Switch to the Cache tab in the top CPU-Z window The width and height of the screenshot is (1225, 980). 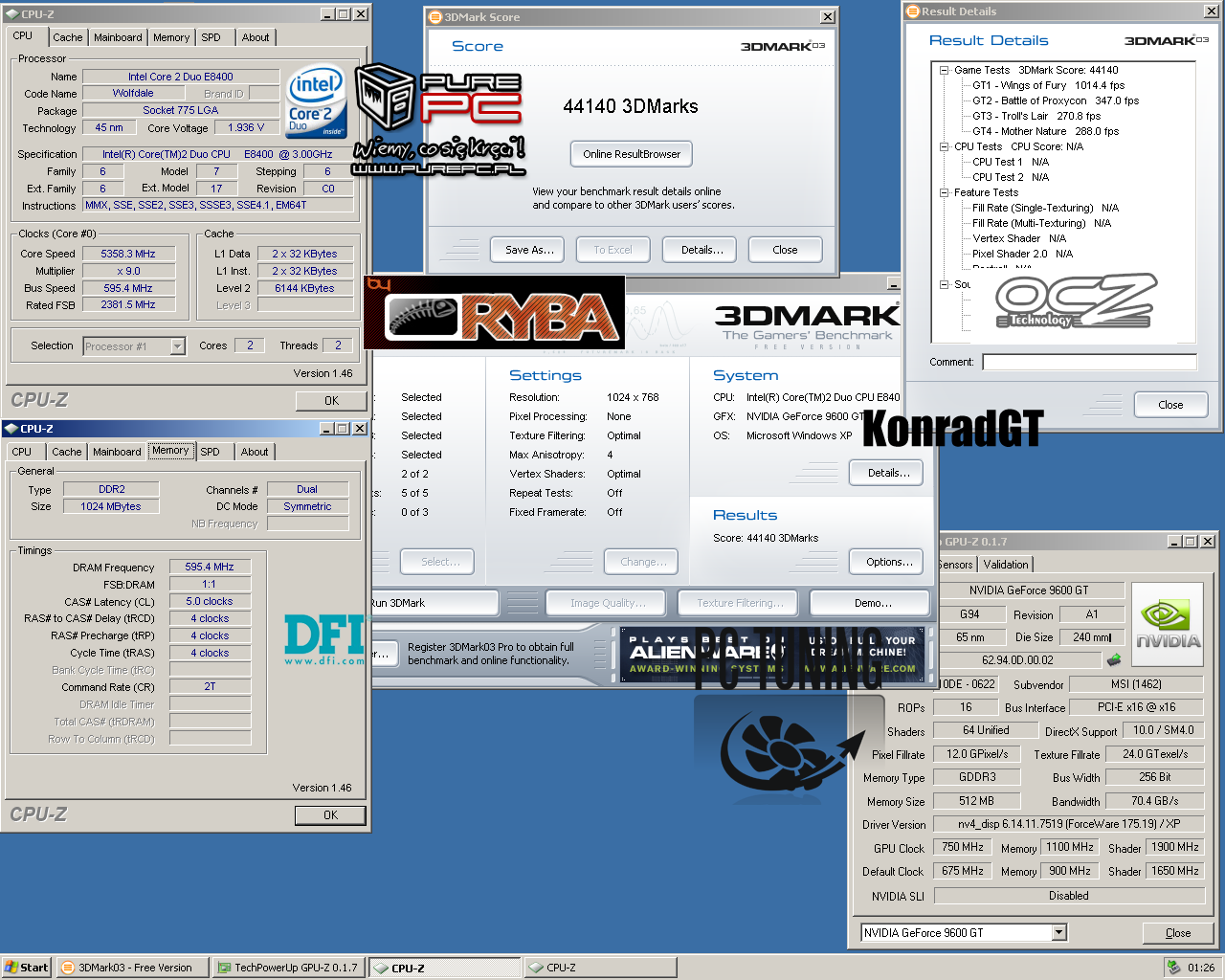pos(67,37)
